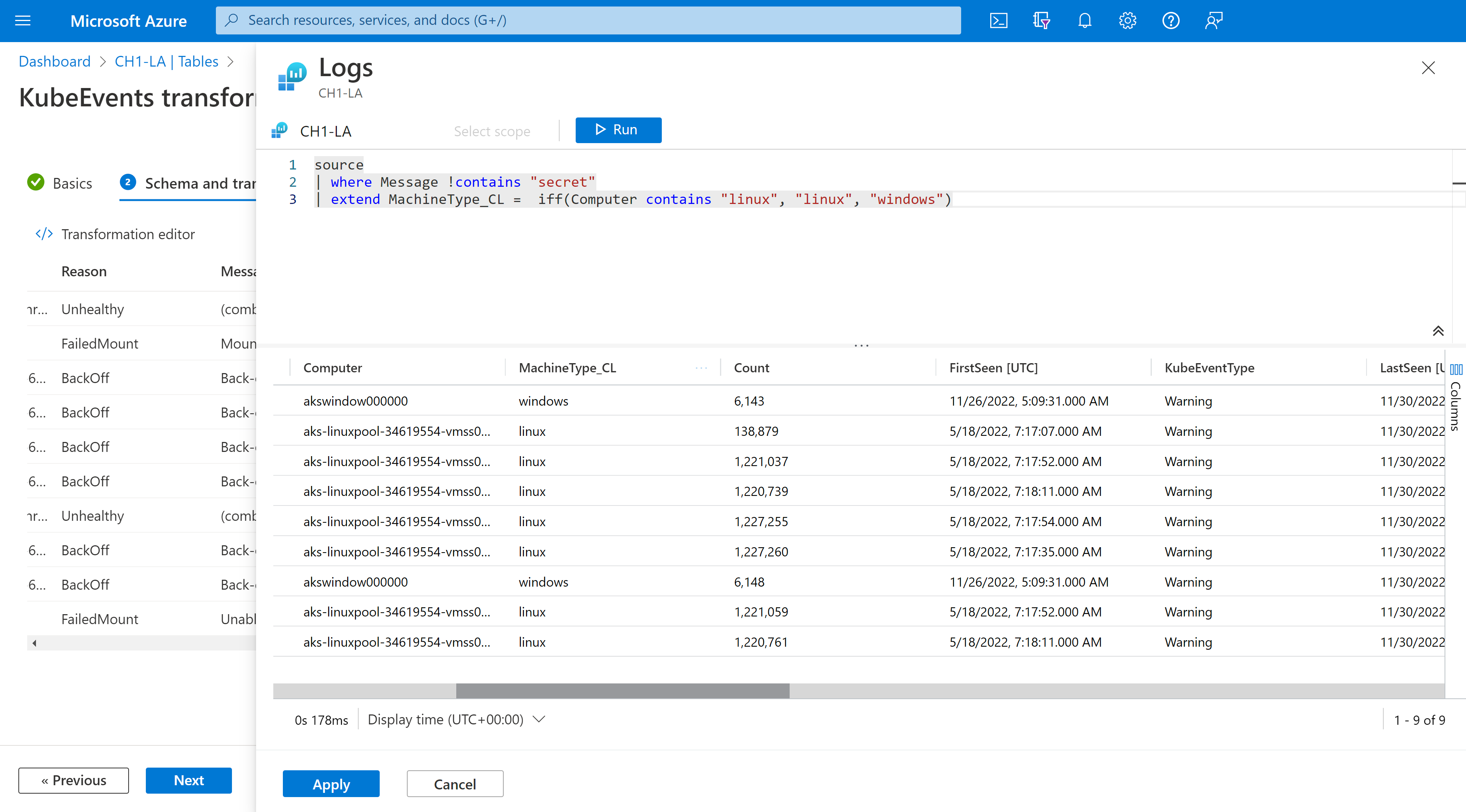Run the KQL query
This screenshot has height=812, width=1466.
[618, 130]
